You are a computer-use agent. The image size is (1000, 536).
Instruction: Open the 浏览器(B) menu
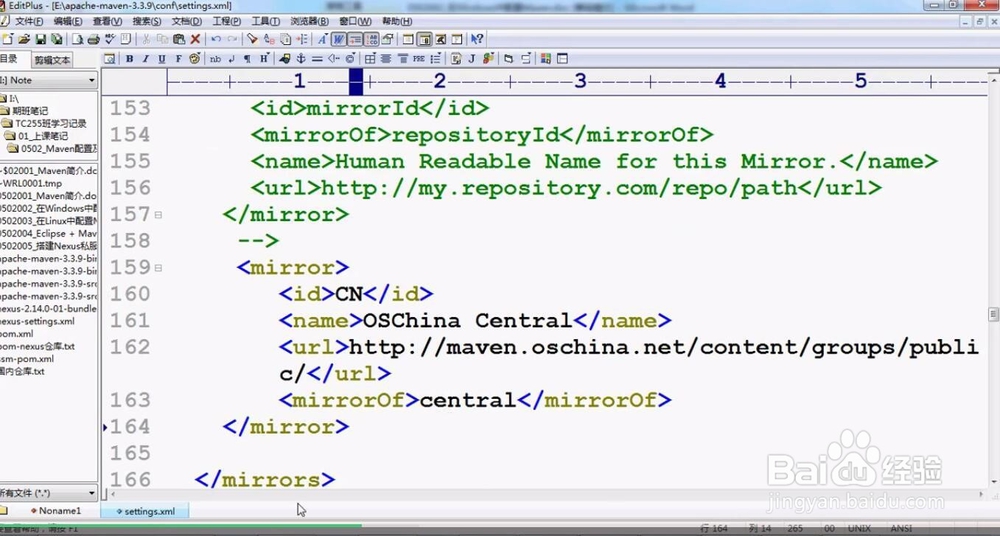pyautogui.click(x=309, y=22)
